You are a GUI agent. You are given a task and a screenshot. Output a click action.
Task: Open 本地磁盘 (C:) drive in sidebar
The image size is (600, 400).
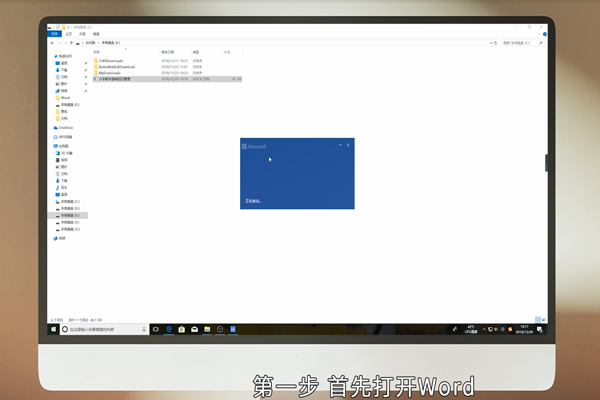(x=68, y=201)
